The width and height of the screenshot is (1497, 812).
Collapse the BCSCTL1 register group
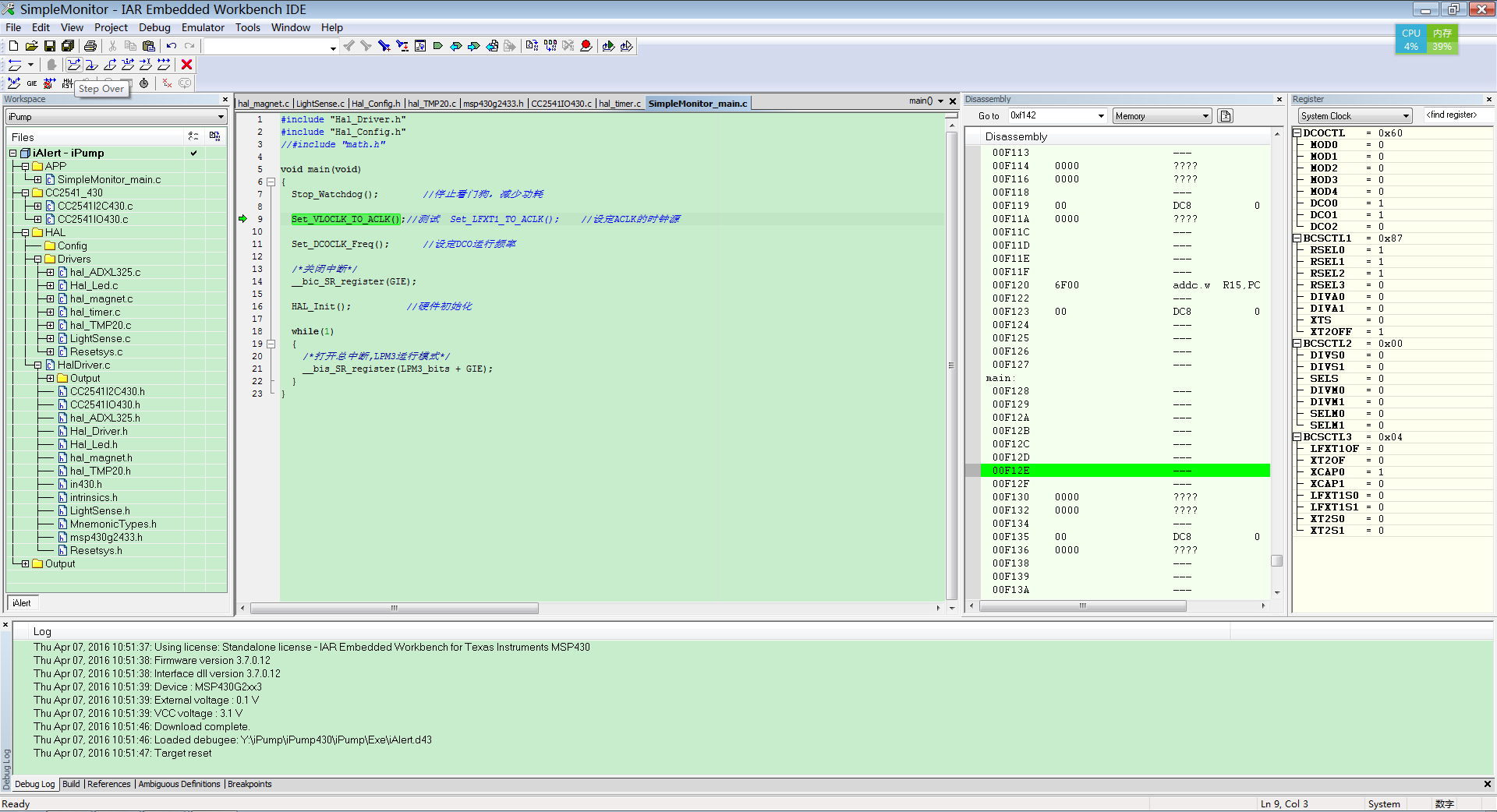click(x=1297, y=238)
